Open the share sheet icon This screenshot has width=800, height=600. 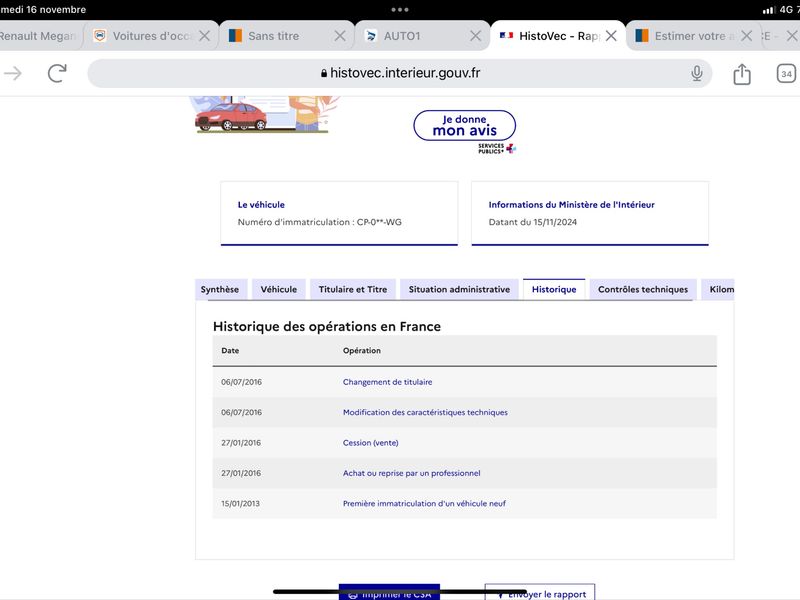pos(742,74)
